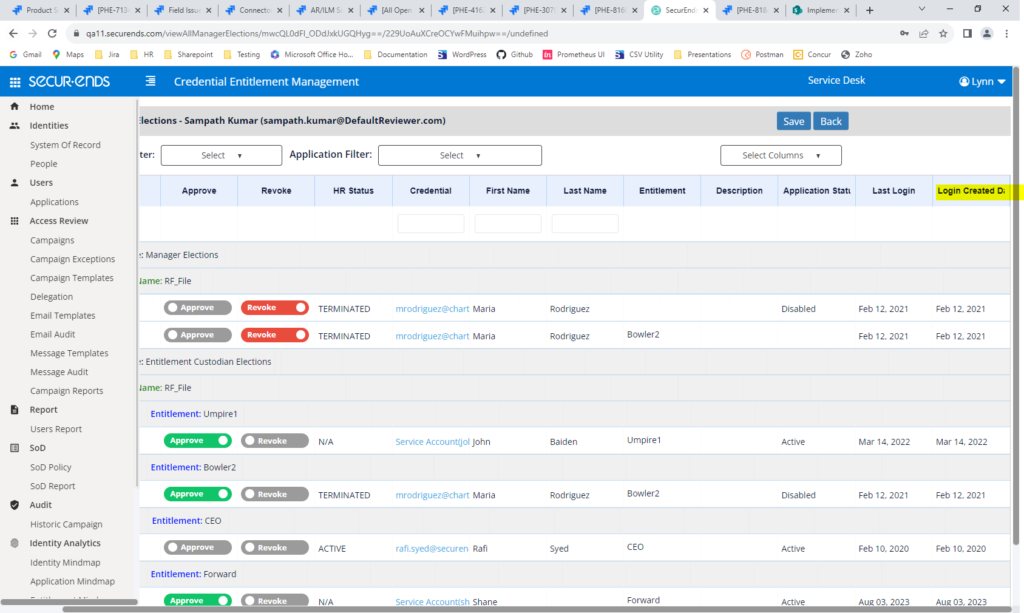Toggle Approve for Shane's Forward row
The height and width of the screenshot is (613, 1024).
[197, 601]
